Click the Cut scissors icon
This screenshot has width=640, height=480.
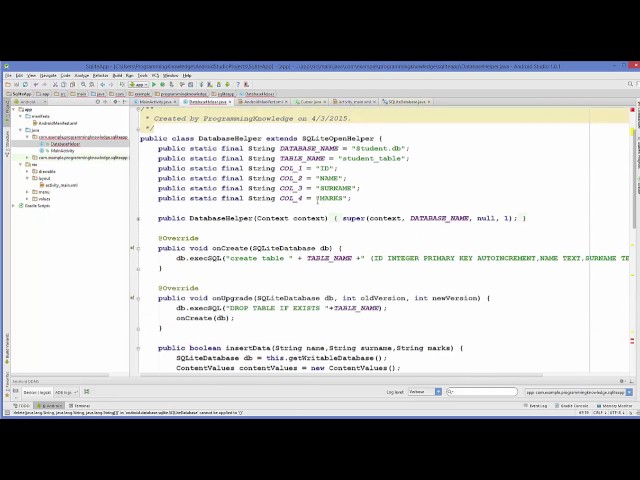(x=55, y=84)
